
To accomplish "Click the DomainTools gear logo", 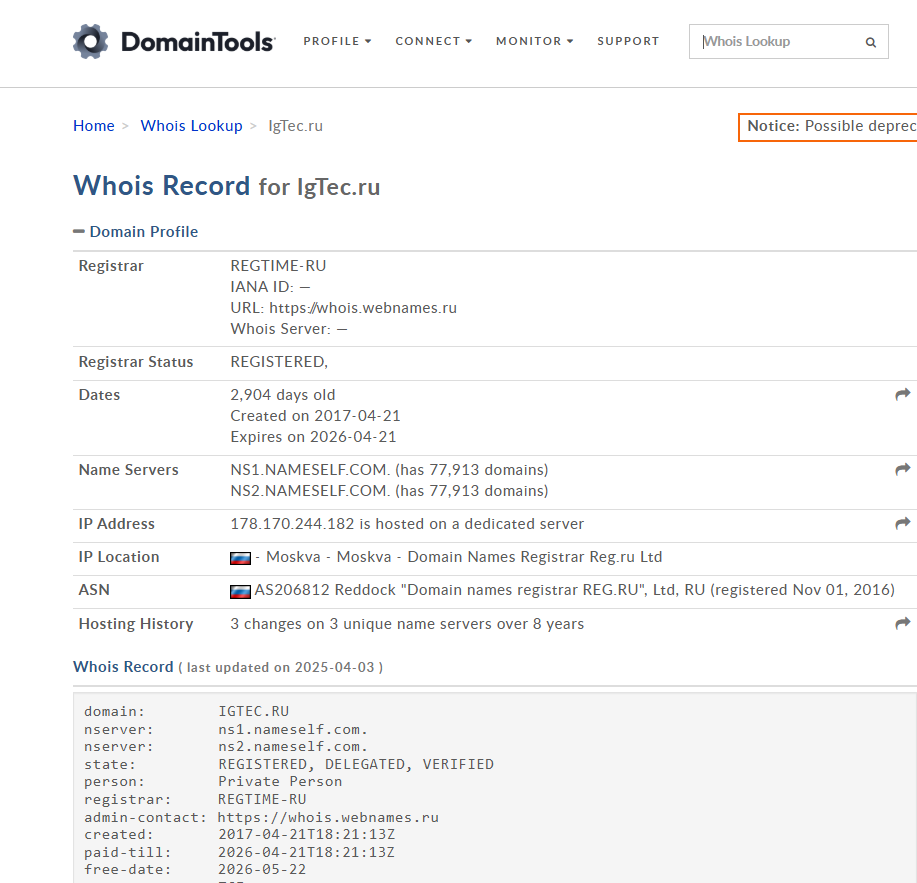I will pos(91,42).
